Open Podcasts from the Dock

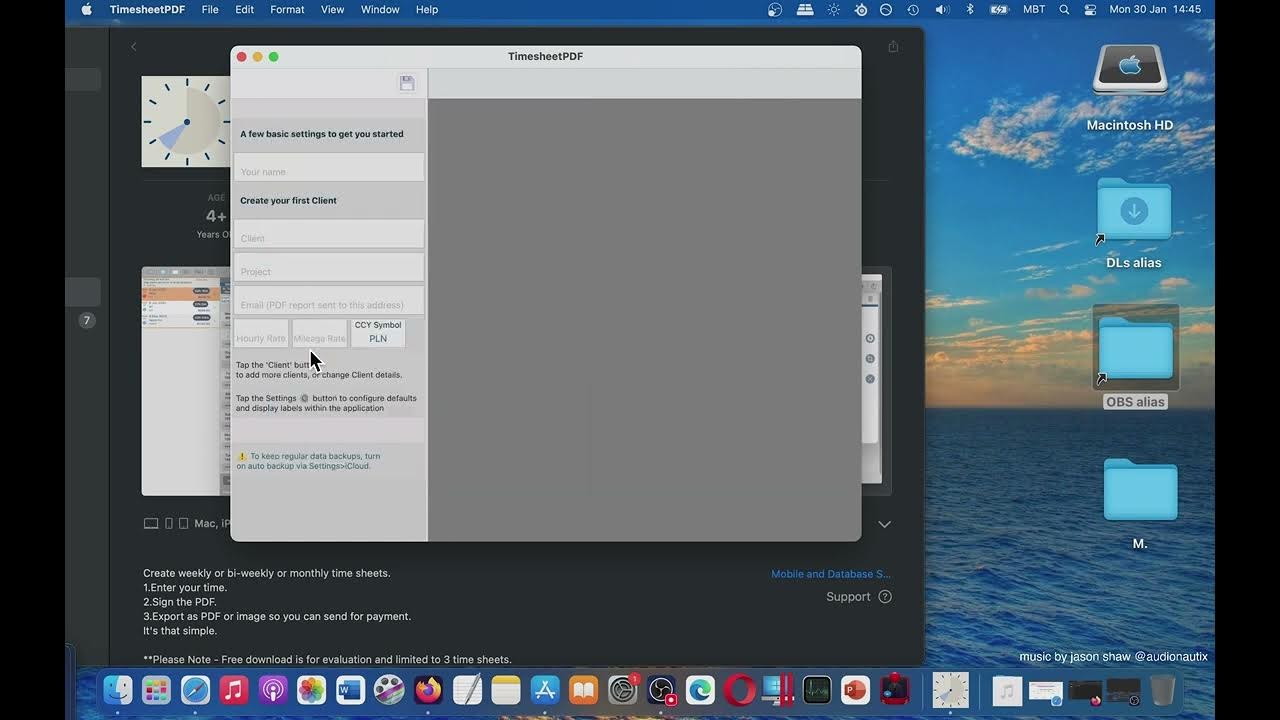coord(273,690)
